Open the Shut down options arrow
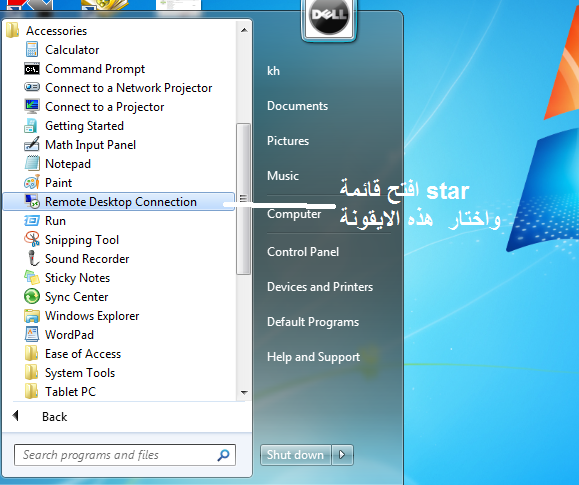The height and width of the screenshot is (485, 579). coord(342,455)
